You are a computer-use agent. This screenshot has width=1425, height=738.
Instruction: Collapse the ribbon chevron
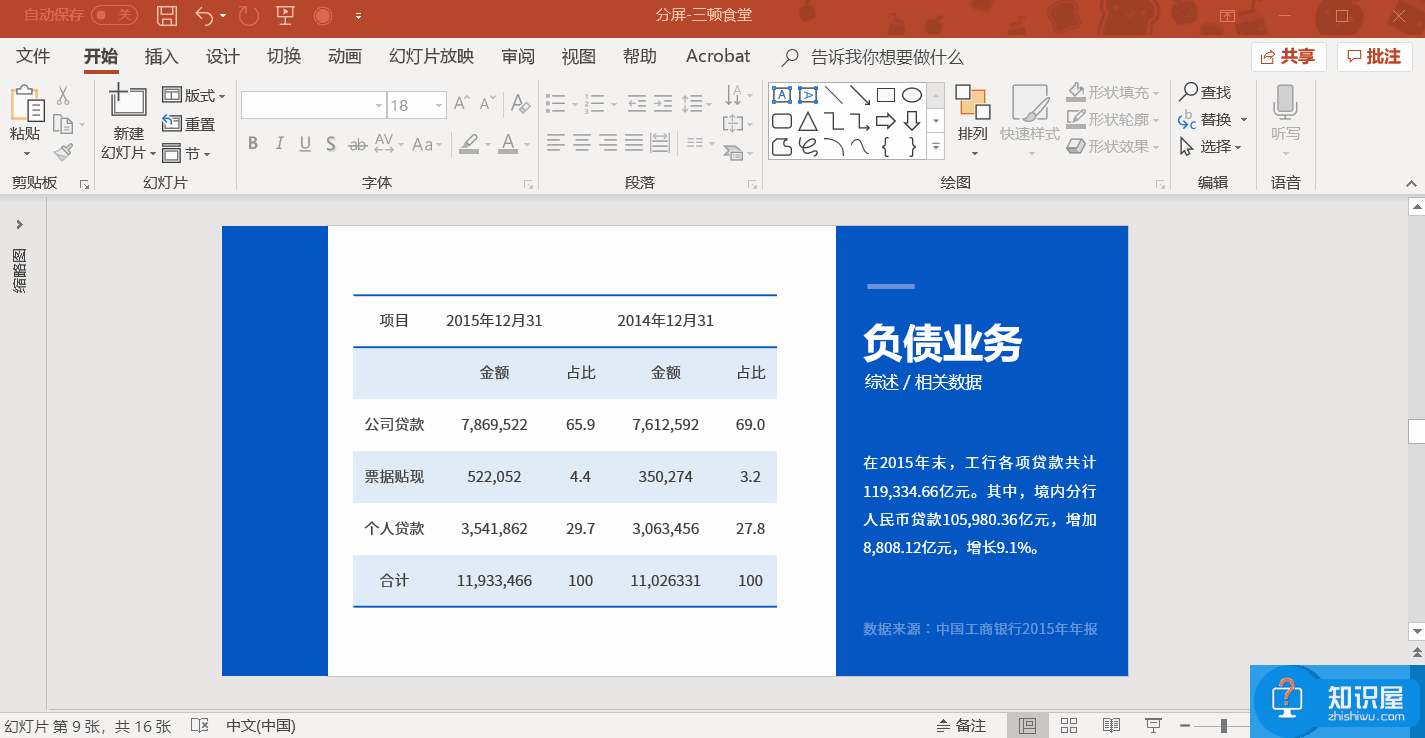pyautogui.click(x=1411, y=184)
